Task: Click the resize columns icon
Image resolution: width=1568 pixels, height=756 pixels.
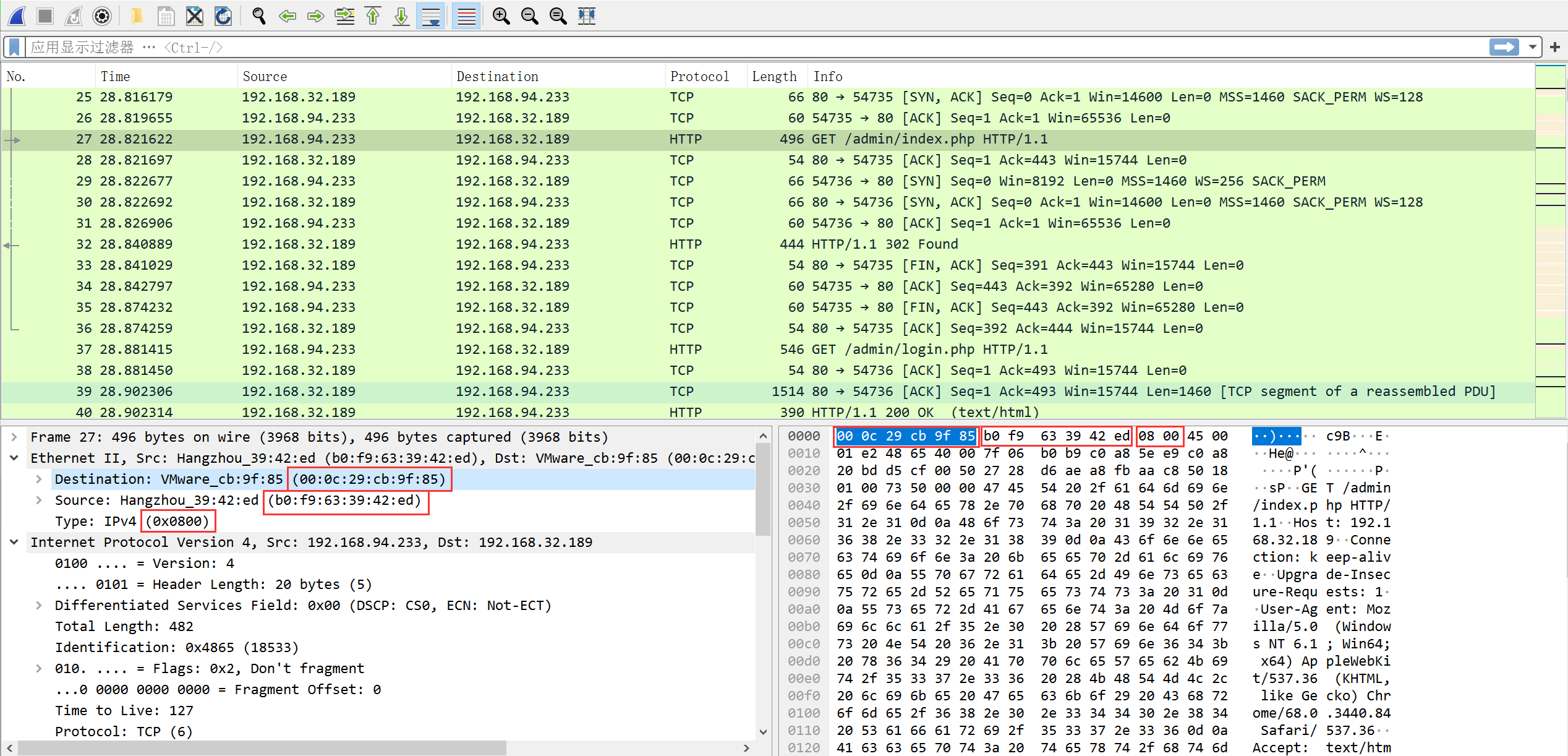Action: (x=586, y=15)
